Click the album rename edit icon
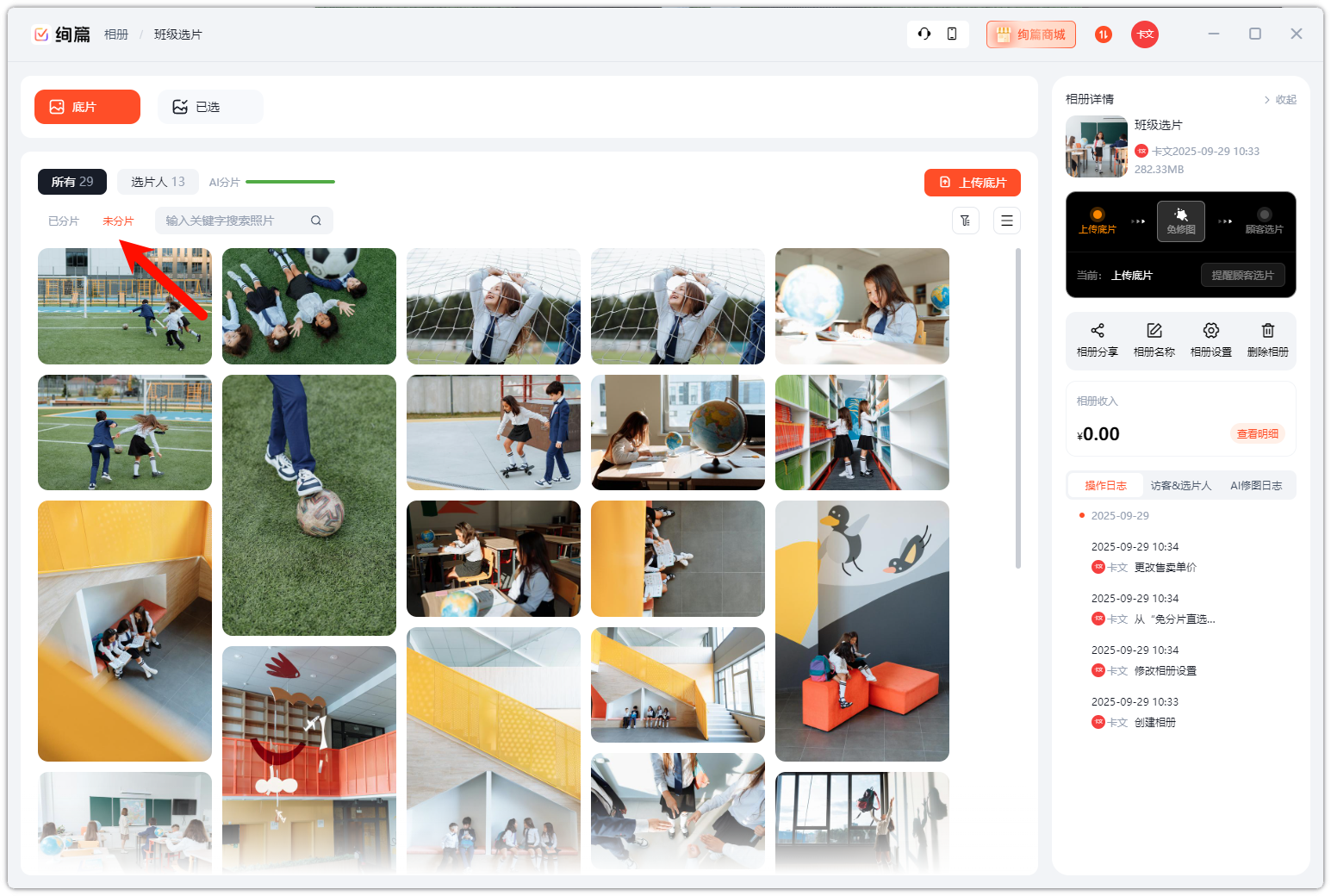 click(1154, 331)
